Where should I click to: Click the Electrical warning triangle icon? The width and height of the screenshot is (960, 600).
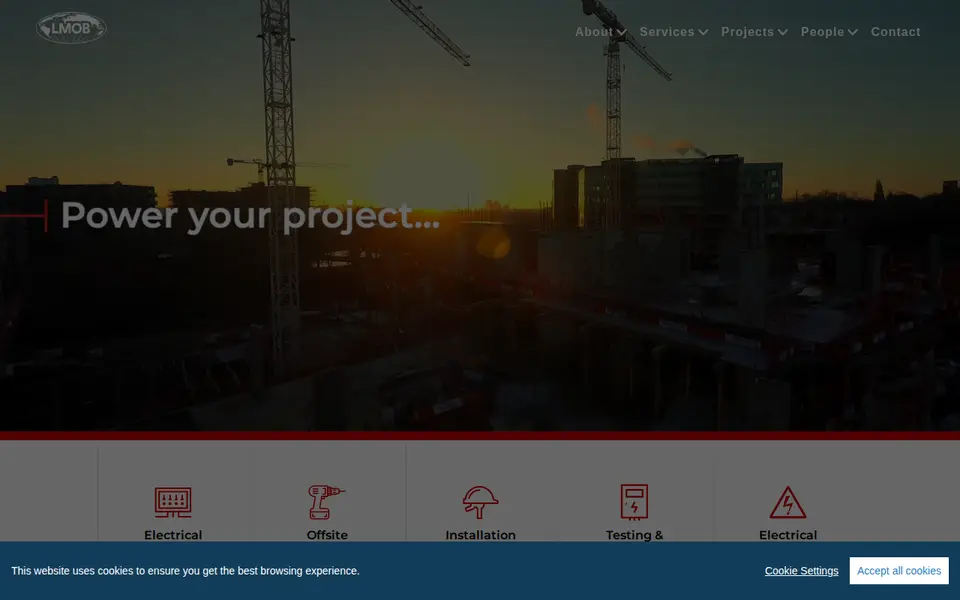[788, 503]
